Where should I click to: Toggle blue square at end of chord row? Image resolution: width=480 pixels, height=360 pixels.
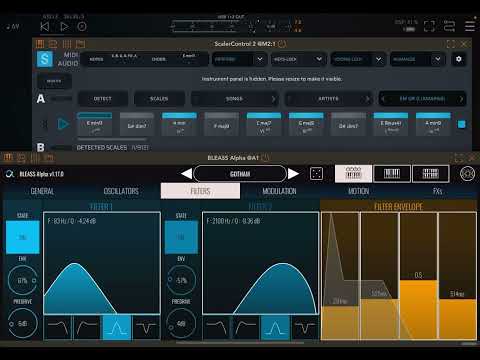point(461,124)
